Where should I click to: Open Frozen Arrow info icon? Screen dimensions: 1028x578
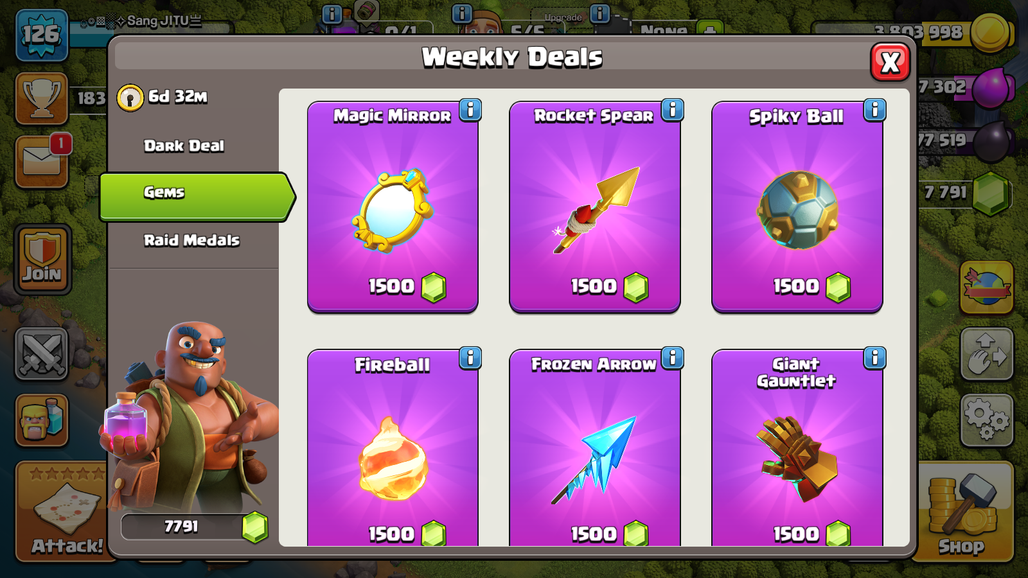[672, 358]
